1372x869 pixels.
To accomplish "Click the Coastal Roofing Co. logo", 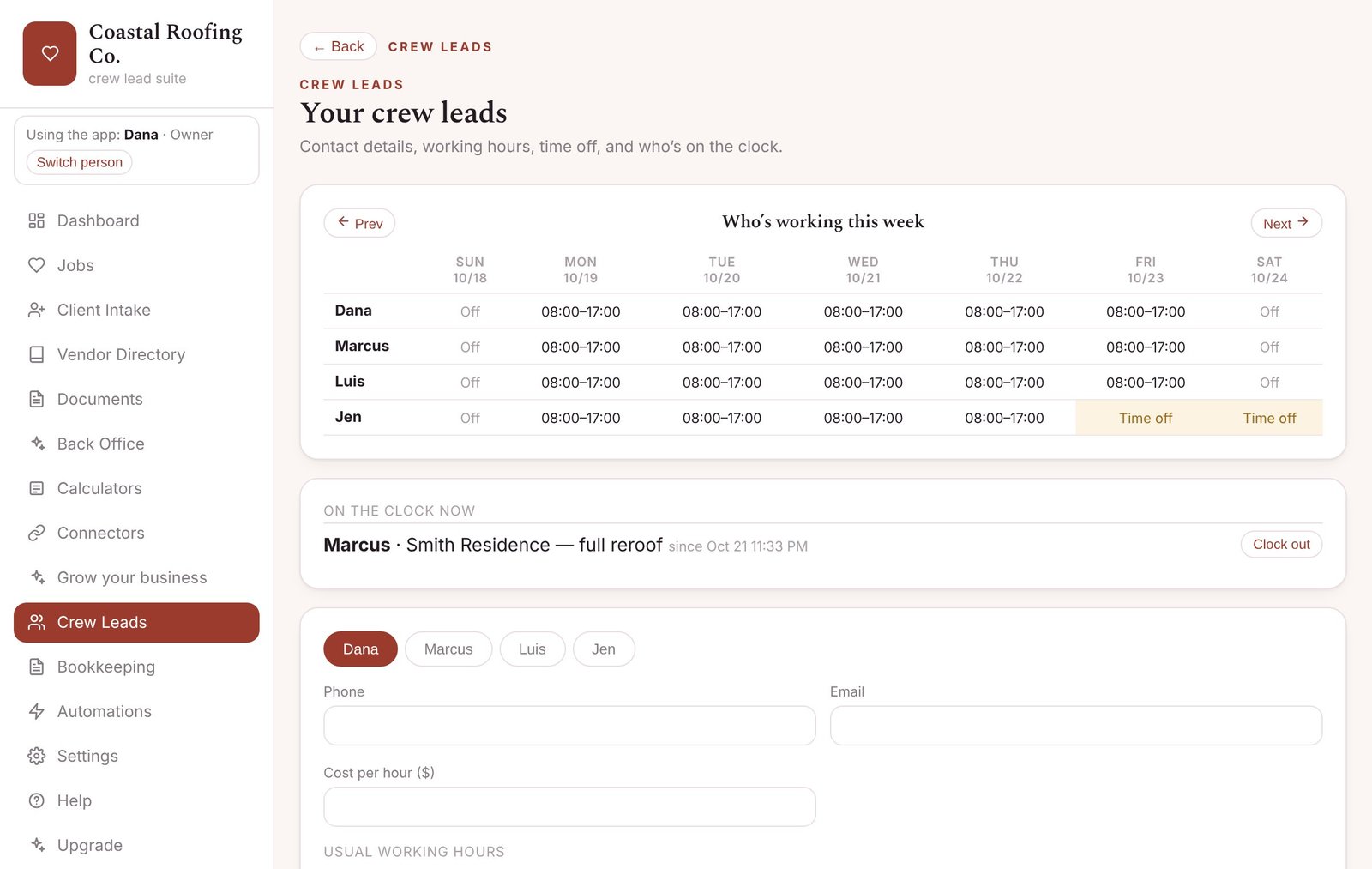I will pyautogui.click(x=50, y=53).
